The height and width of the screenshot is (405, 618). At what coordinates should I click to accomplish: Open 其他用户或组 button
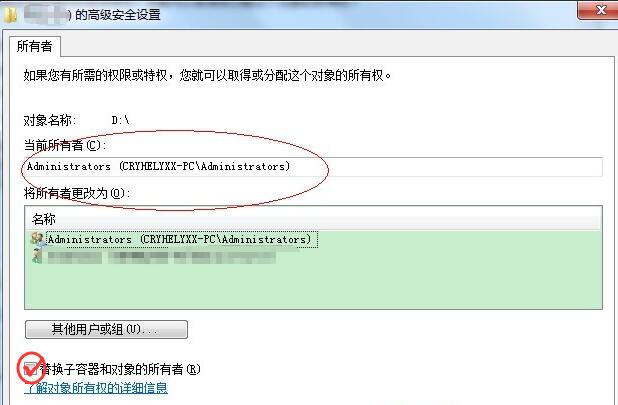(106, 329)
